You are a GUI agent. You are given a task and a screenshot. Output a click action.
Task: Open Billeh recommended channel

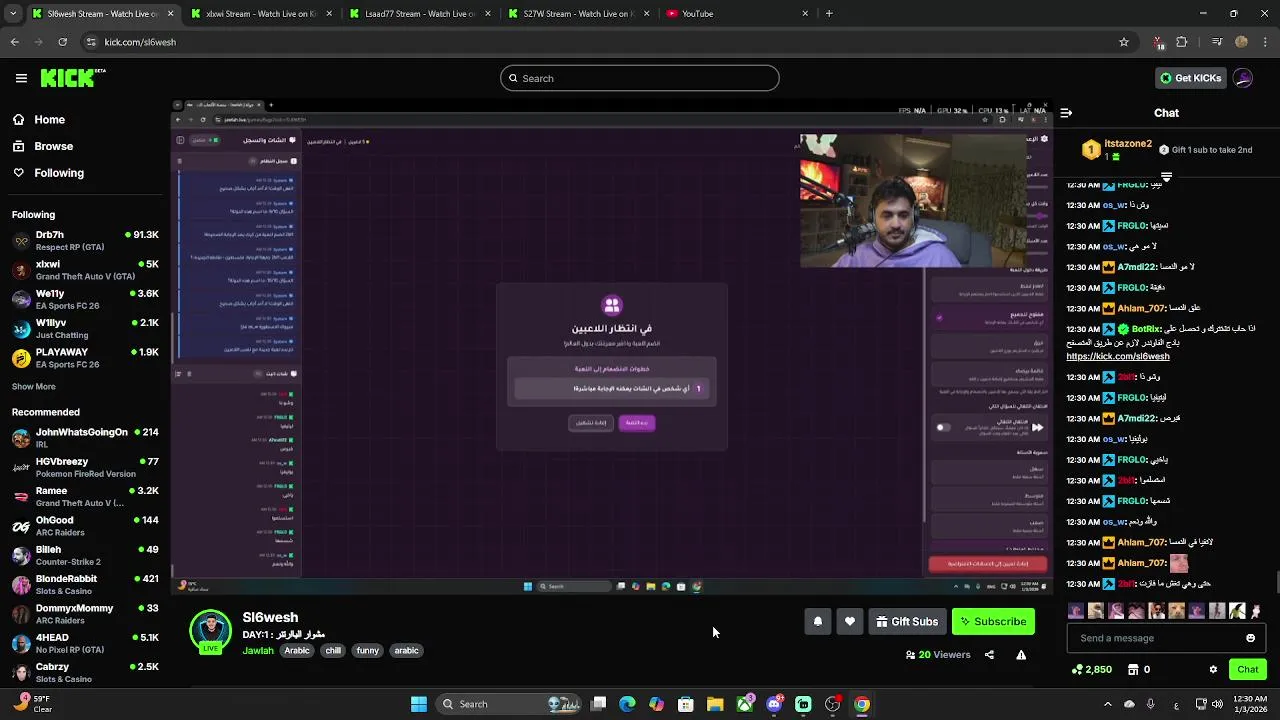point(85,555)
